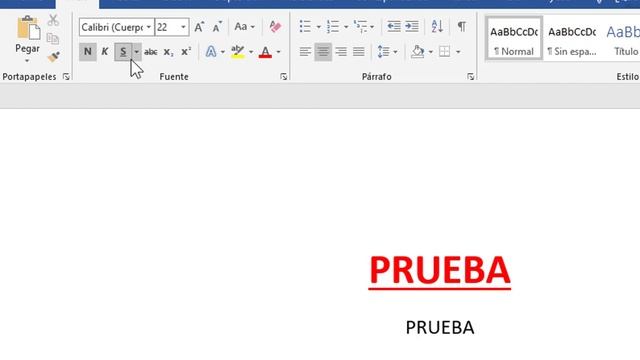Open the Change Case (Aa) dropdown
The image size is (640, 360).
(244, 27)
